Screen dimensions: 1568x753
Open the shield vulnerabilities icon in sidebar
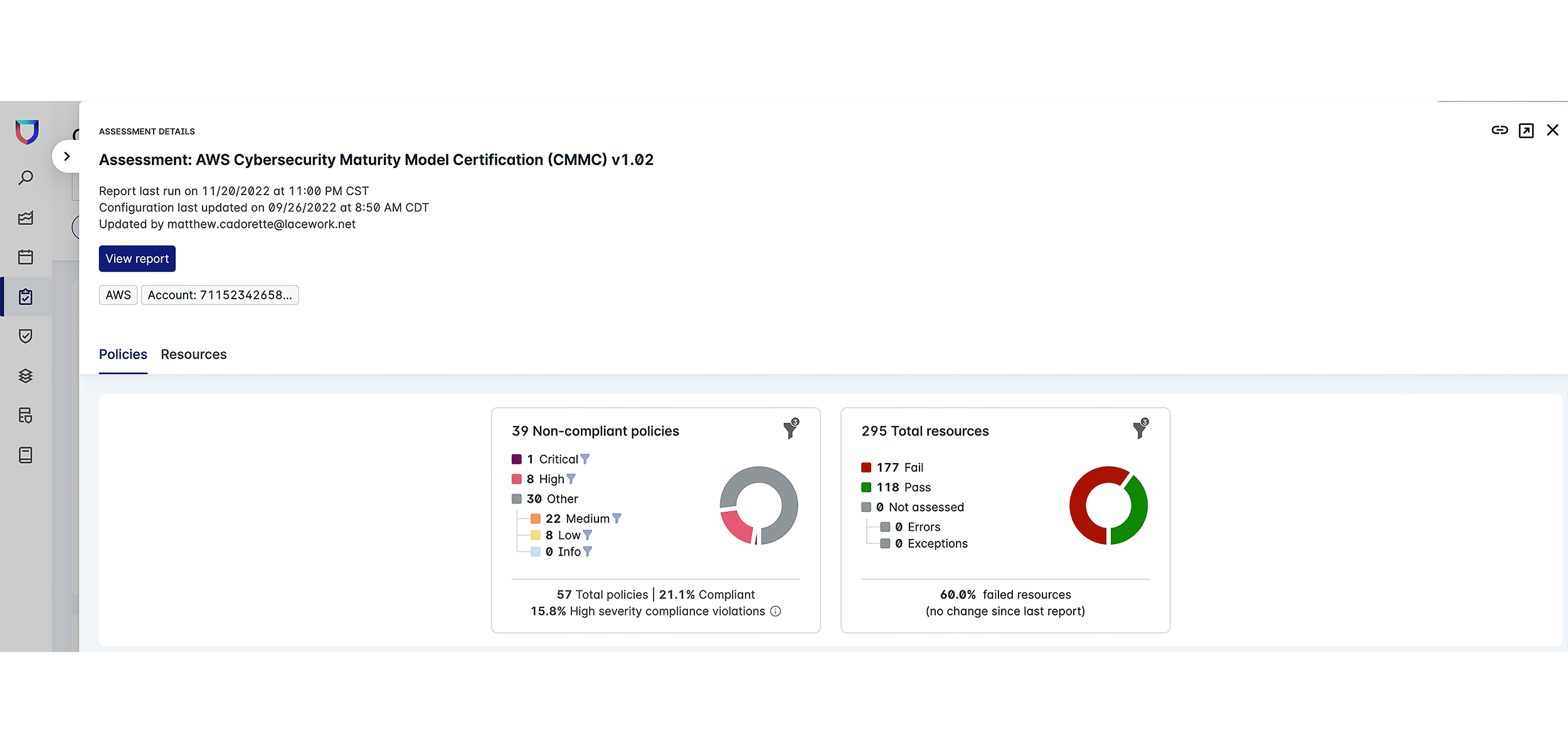[26, 336]
